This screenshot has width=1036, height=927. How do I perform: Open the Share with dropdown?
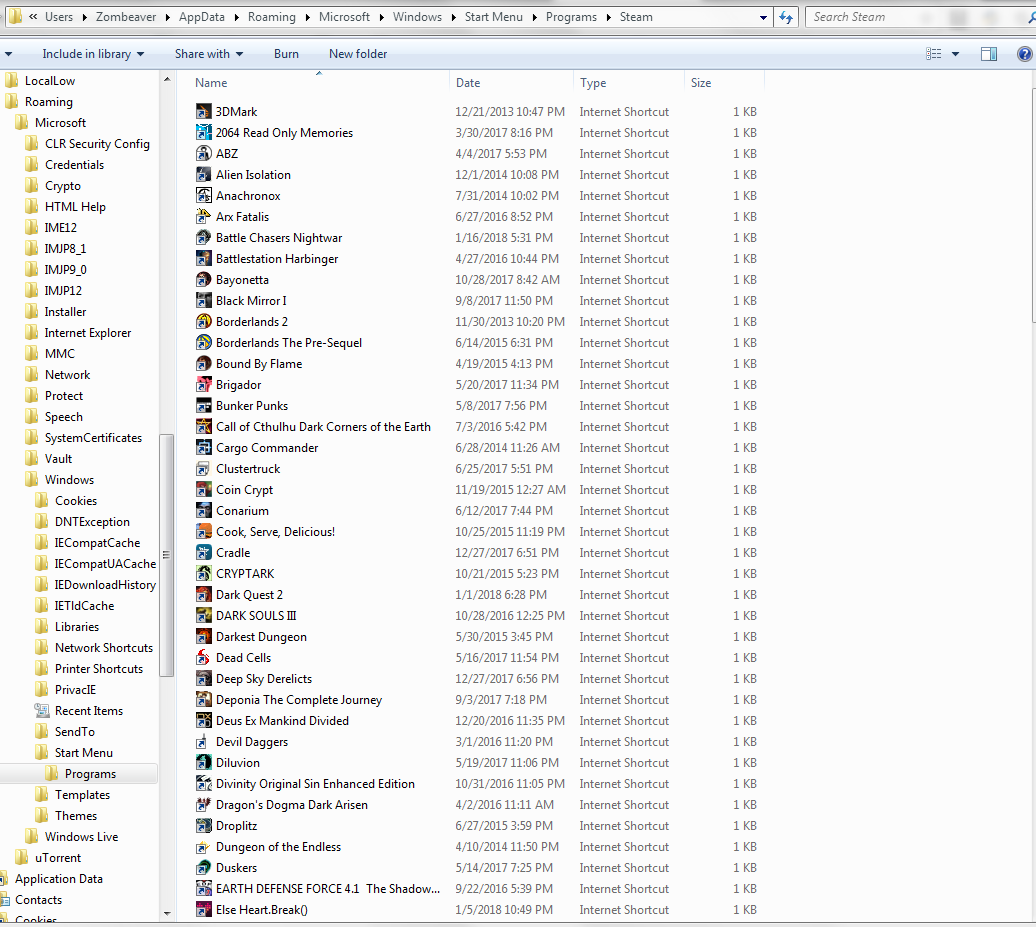coord(209,54)
